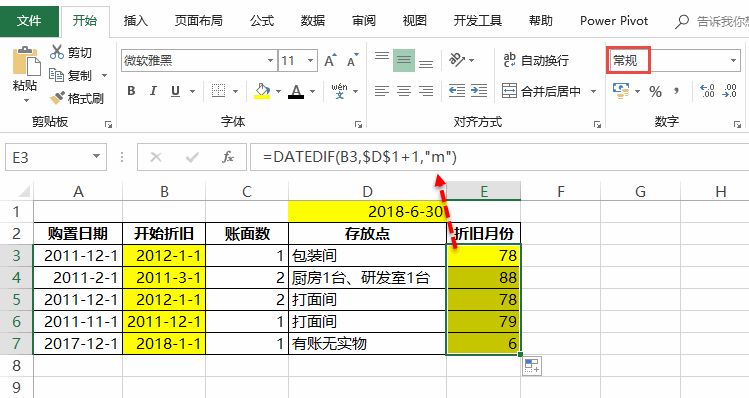The height and width of the screenshot is (398, 749).
Task: Expand the underline style arrow
Action: (x=193, y=91)
